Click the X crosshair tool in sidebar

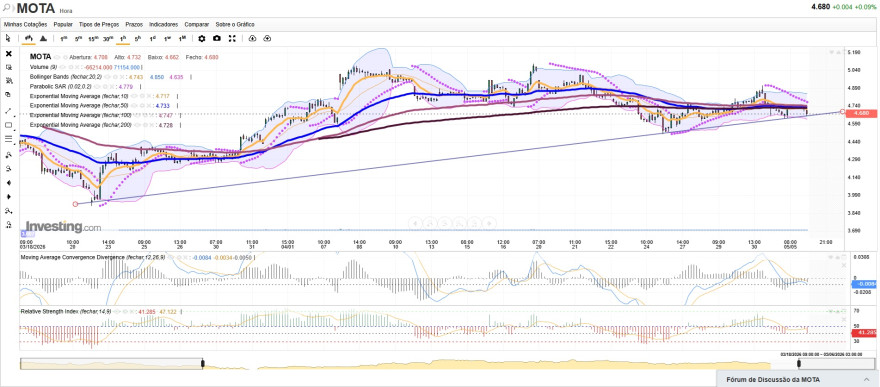click(x=8, y=54)
